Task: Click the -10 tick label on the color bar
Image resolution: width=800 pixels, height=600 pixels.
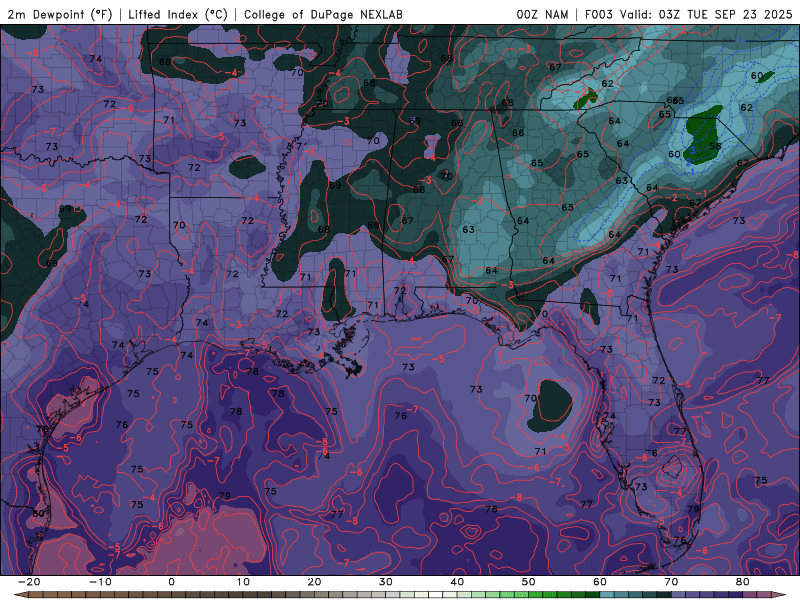Action: pos(99,582)
